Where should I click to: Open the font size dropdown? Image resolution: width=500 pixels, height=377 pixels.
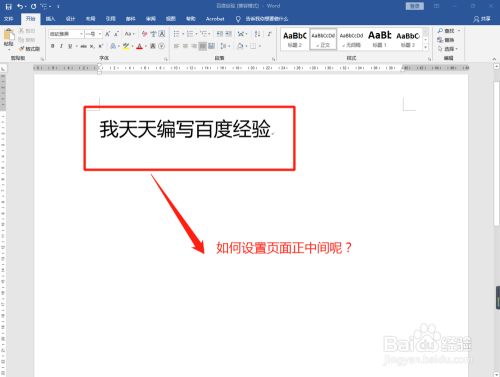(100, 34)
